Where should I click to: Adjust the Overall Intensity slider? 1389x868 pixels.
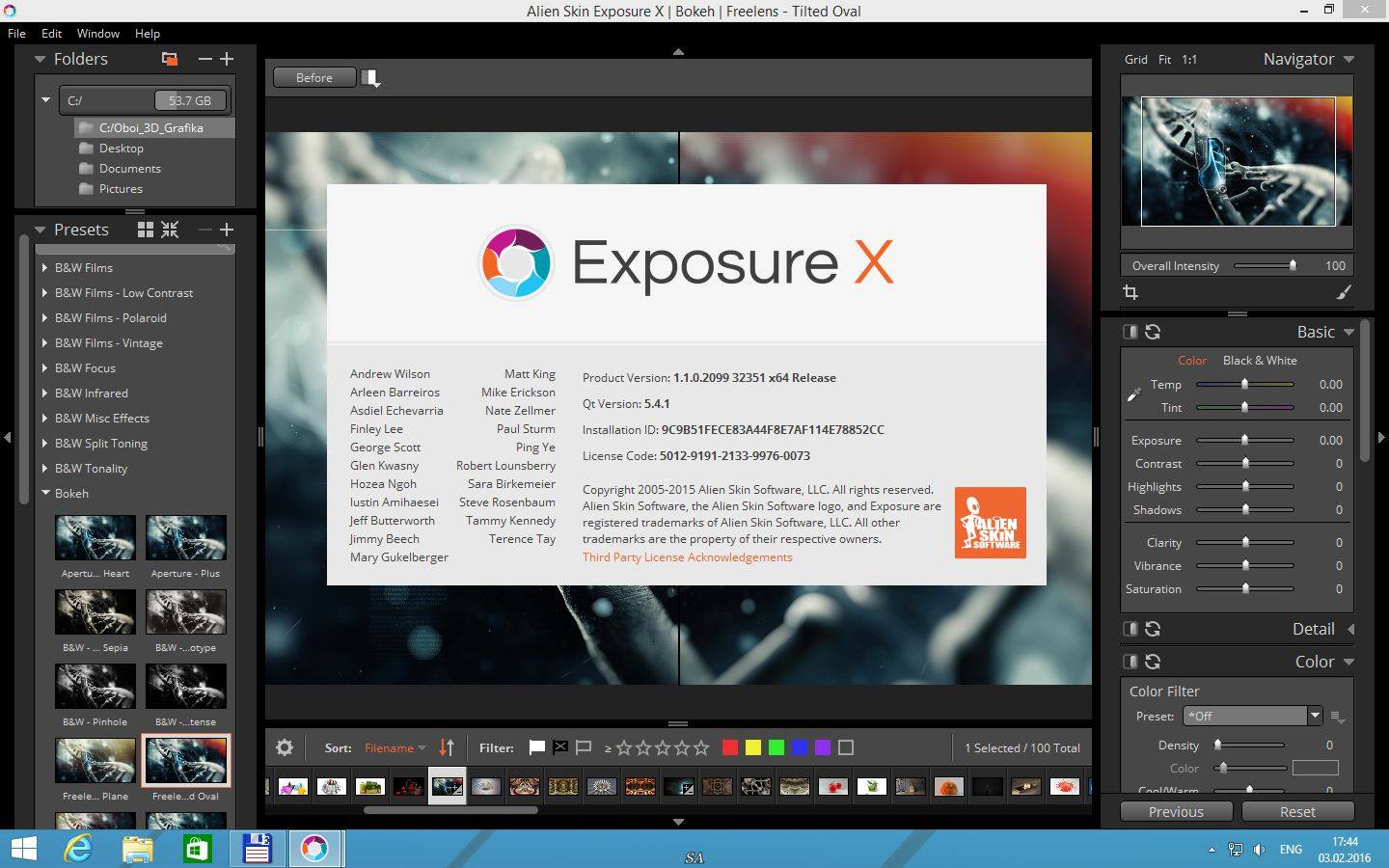[1293, 265]
